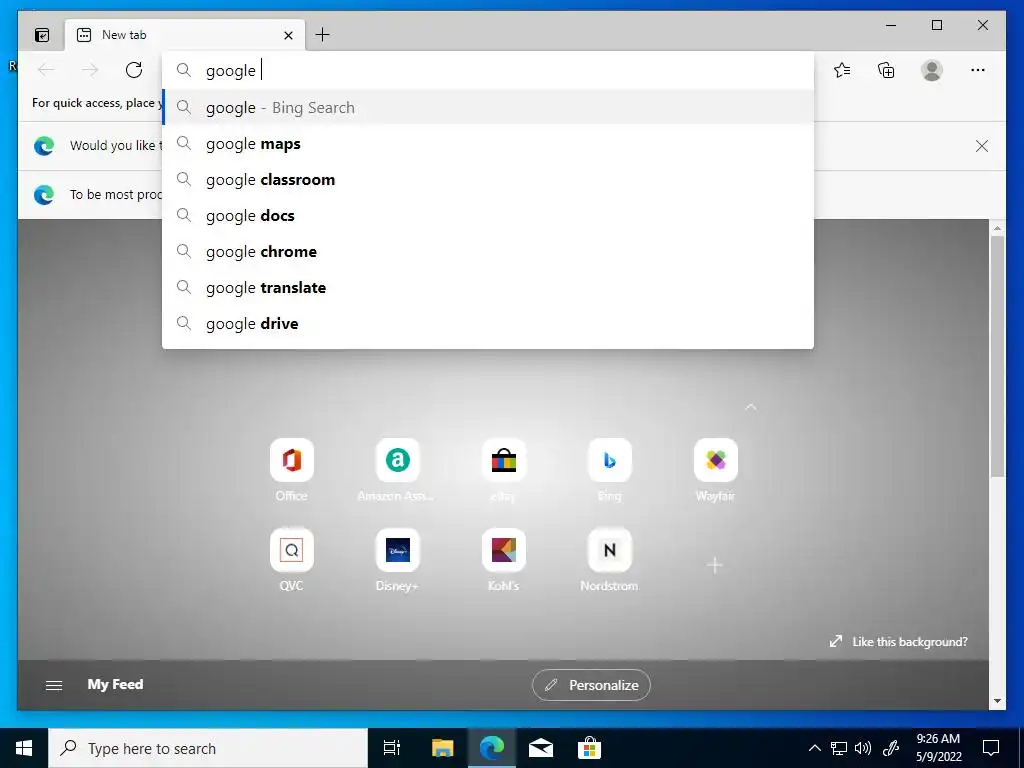The image size is (1024, 768).
Task: Open the Action Center notifications icon
Action: pyautogui.click(x=991, y=748)
